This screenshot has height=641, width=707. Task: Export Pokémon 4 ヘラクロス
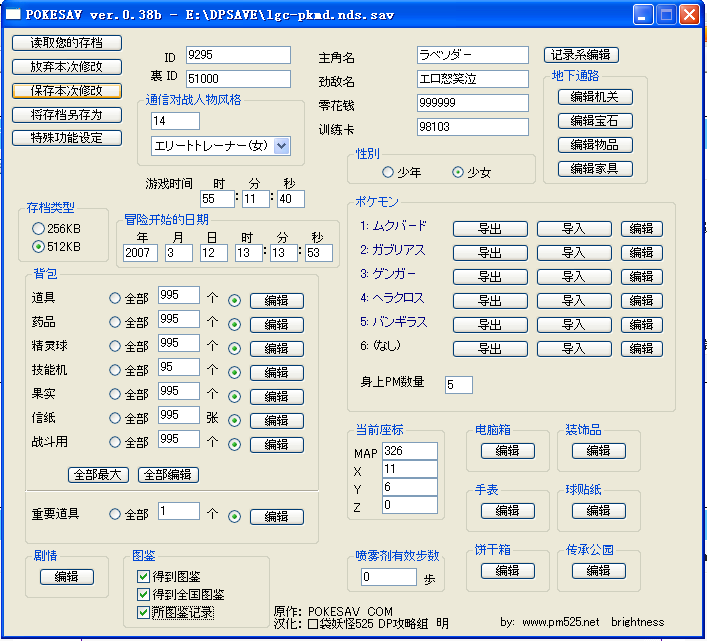(490, 300)
